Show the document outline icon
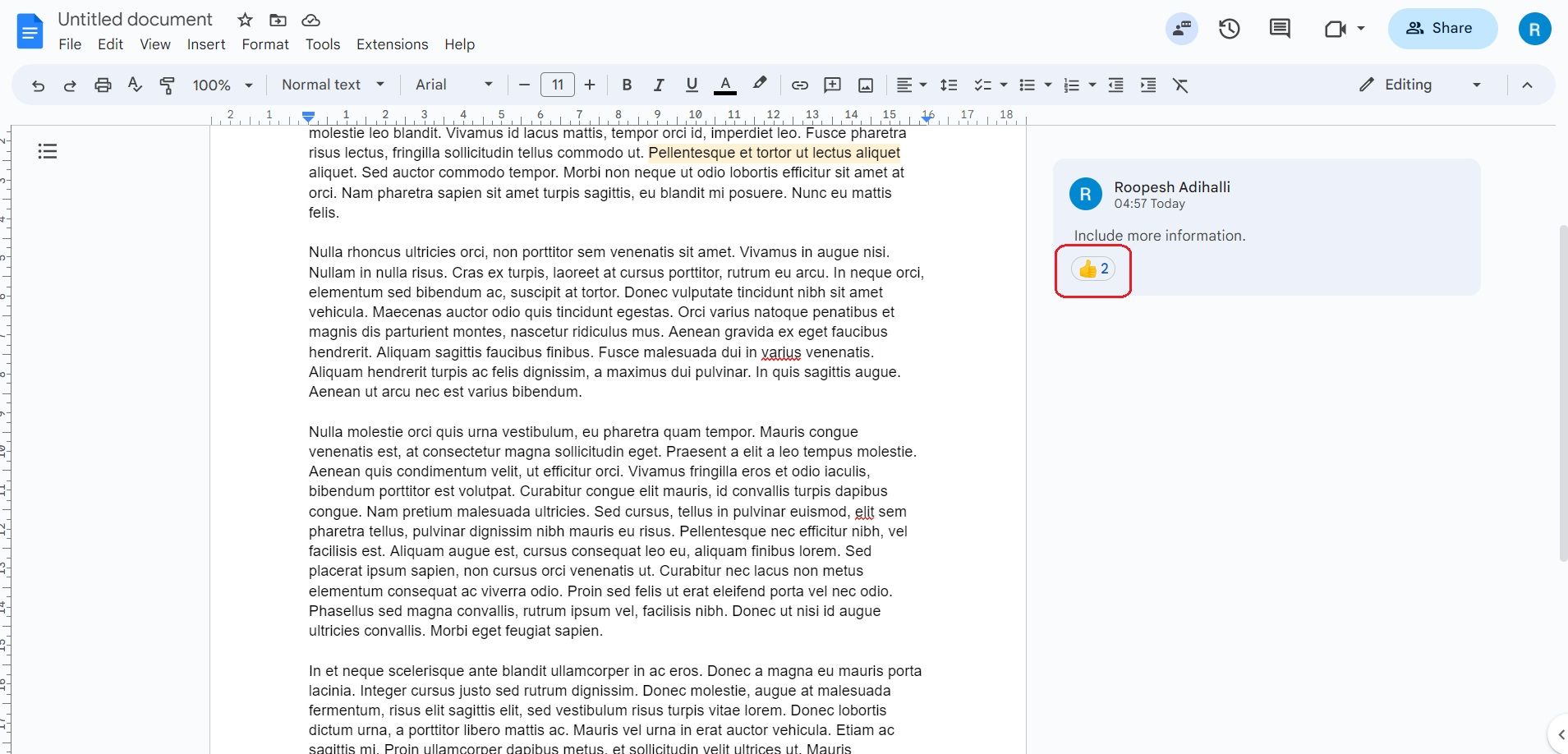Screen dimensions: 1568x754 [48, 151]
